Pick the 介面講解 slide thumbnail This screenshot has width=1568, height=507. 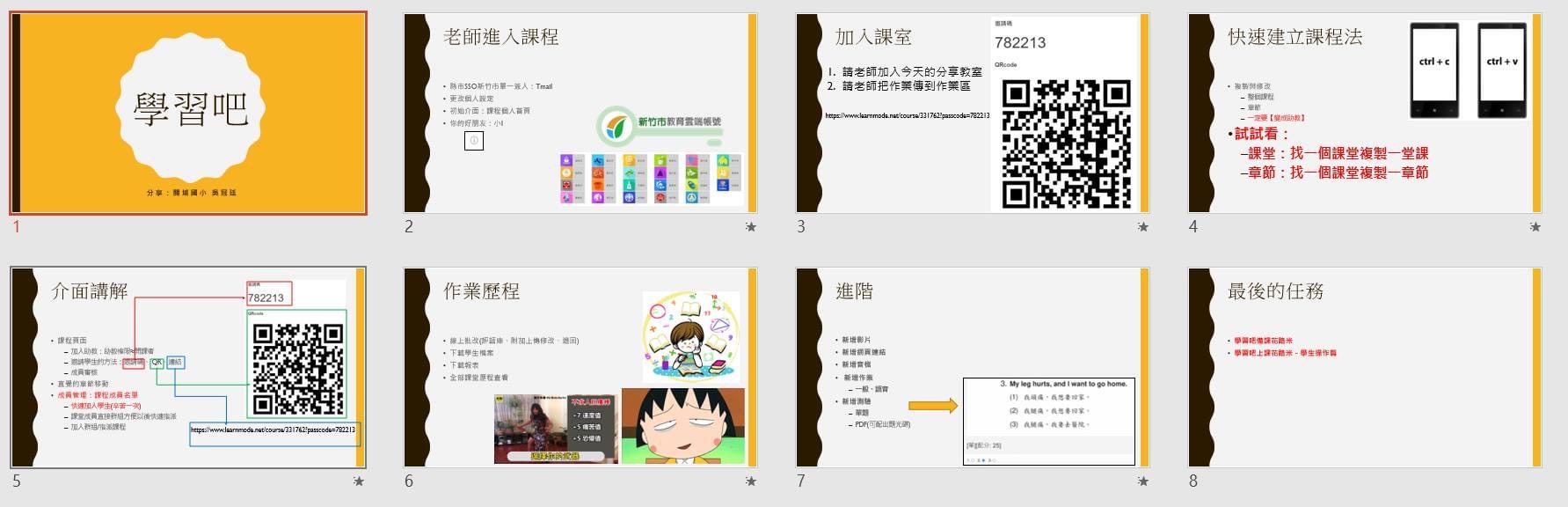pos(188,368)
